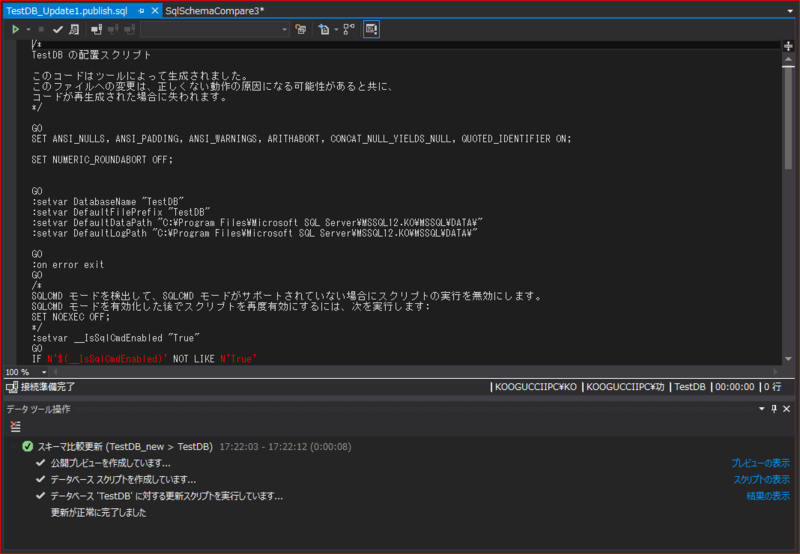The image size is (800, 554).
Task: Click the clear operations list icon
Action: (x=15, y=426)
